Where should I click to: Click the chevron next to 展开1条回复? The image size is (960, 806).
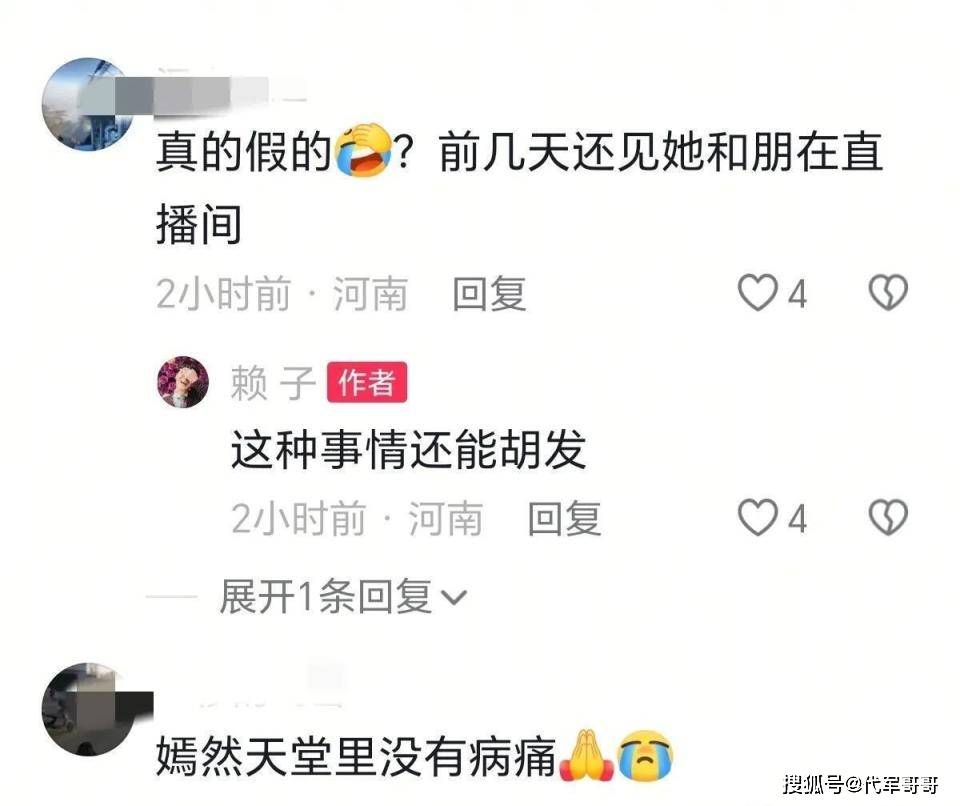pos(454,598)
